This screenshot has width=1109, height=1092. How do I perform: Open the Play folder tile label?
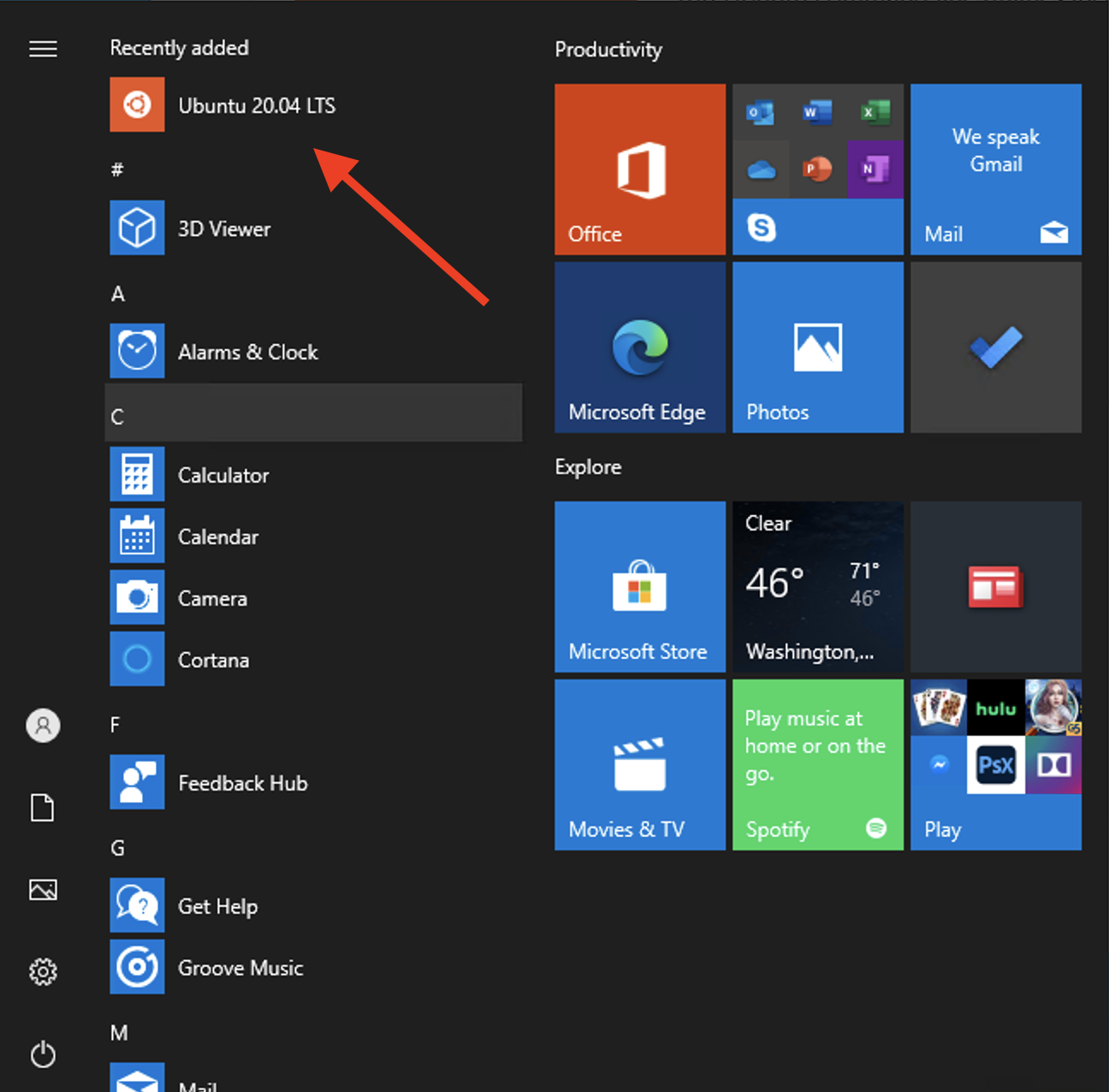[x=942, y=829]
